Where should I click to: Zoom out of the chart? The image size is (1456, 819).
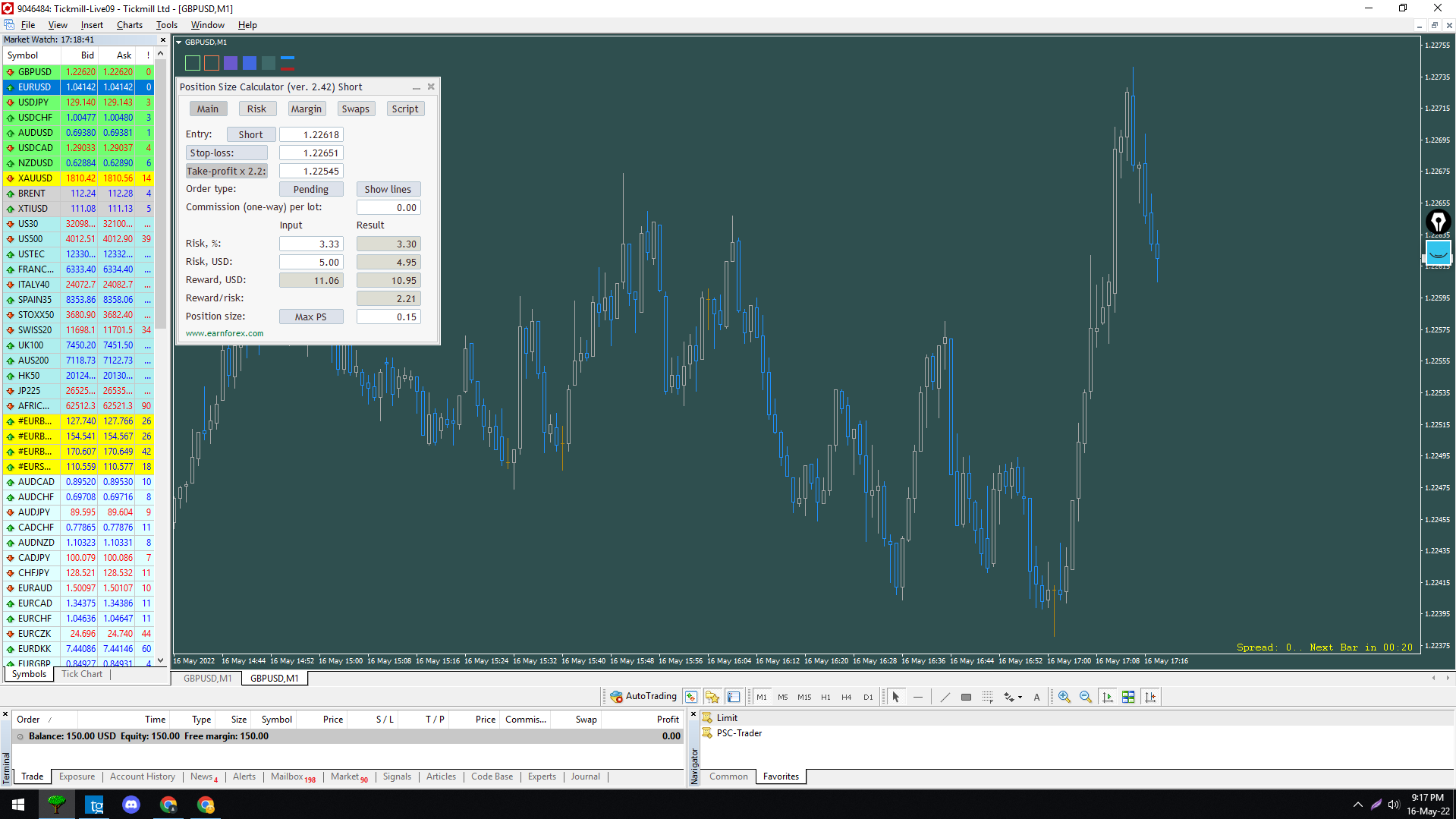[1086, 696]
